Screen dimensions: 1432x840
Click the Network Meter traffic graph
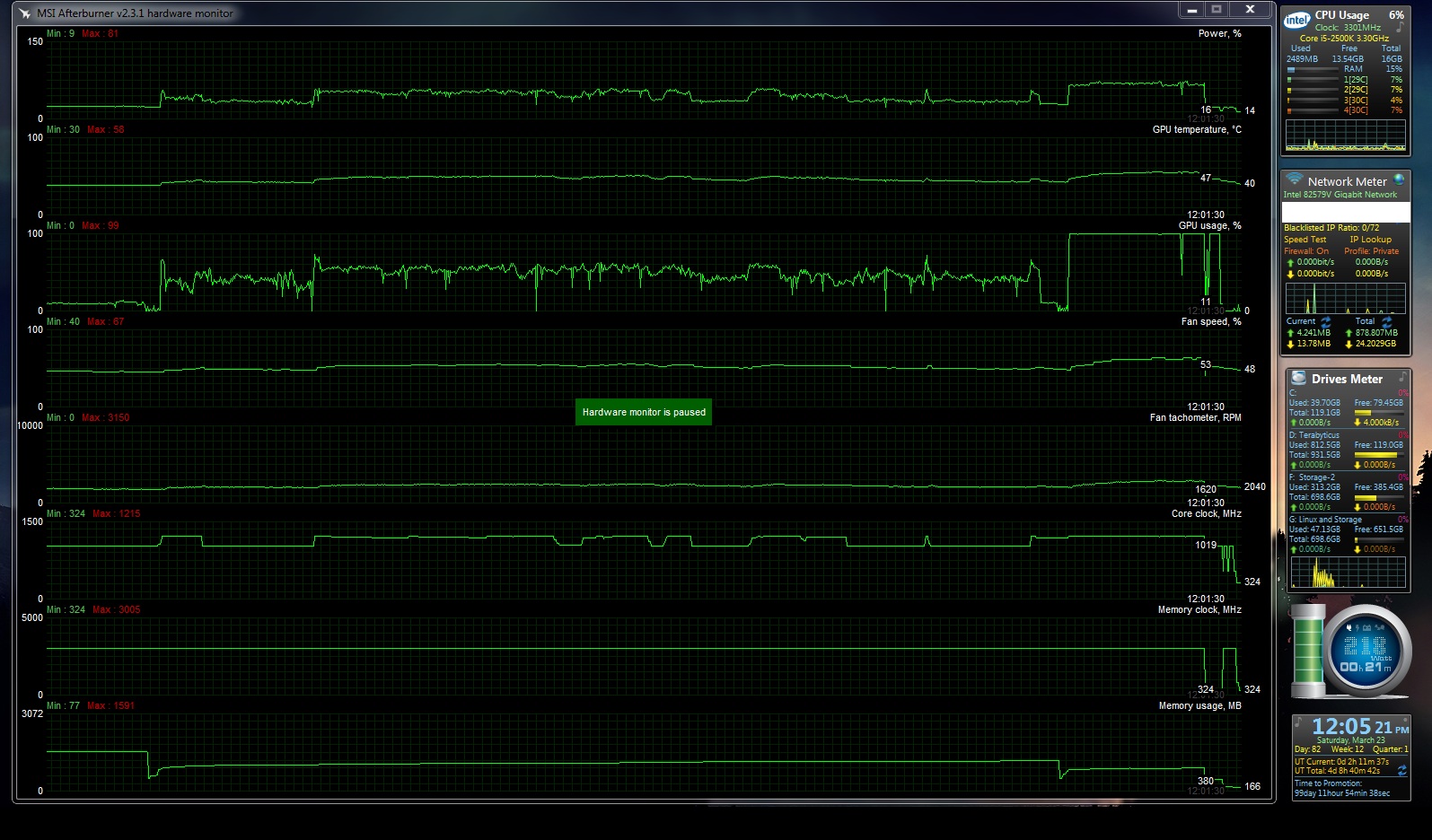(1346, 298)
